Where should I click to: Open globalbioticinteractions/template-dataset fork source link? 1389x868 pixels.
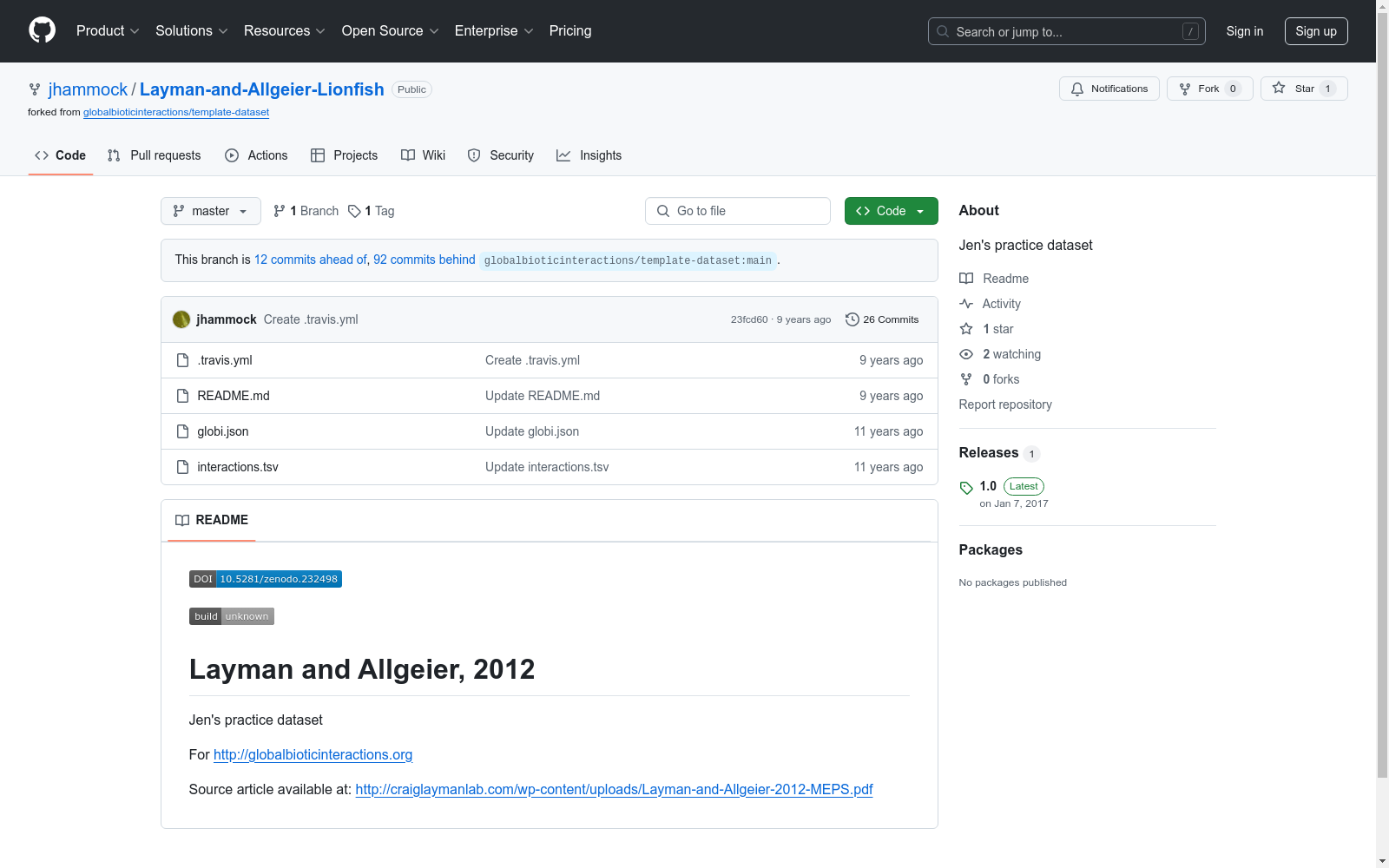(x=176, y=112)
